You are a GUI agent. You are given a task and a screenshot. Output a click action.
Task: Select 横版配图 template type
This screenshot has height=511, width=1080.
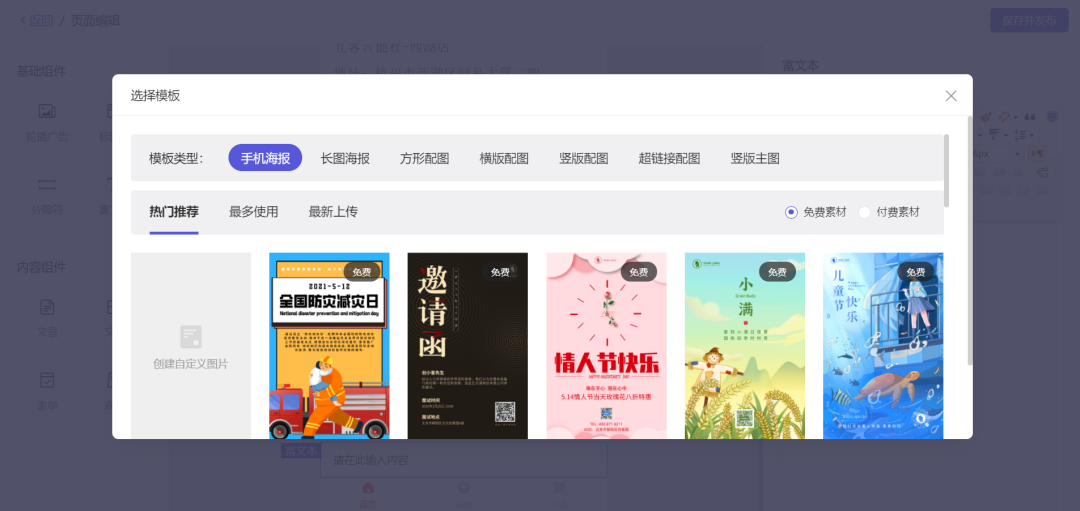click(x=504, y=158)
